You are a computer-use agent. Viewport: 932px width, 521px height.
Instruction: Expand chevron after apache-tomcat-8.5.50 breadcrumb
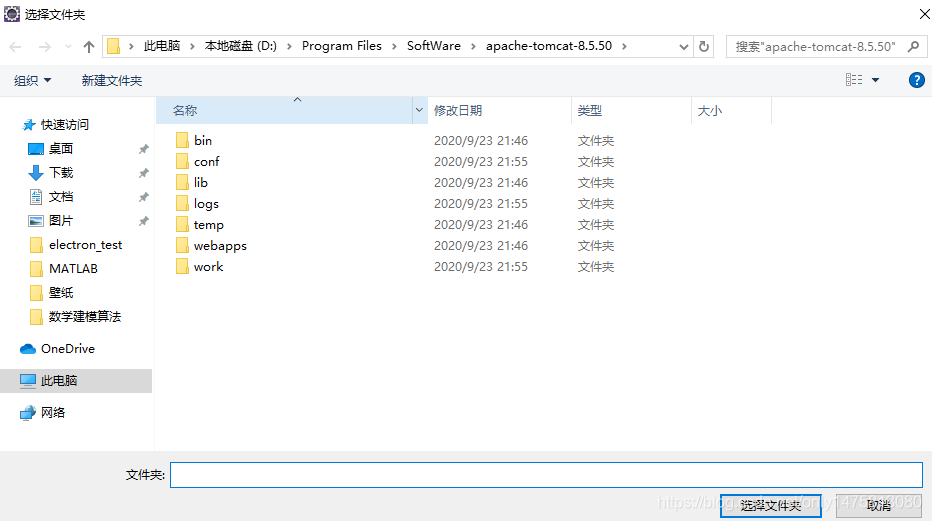pos(624,46)
